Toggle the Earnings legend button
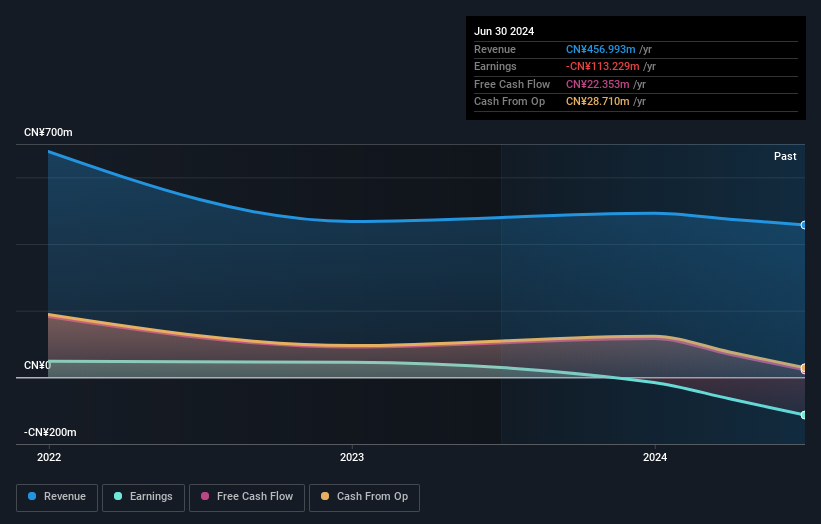Viewport: 821px width, 524px height. (x=143, y=497)
